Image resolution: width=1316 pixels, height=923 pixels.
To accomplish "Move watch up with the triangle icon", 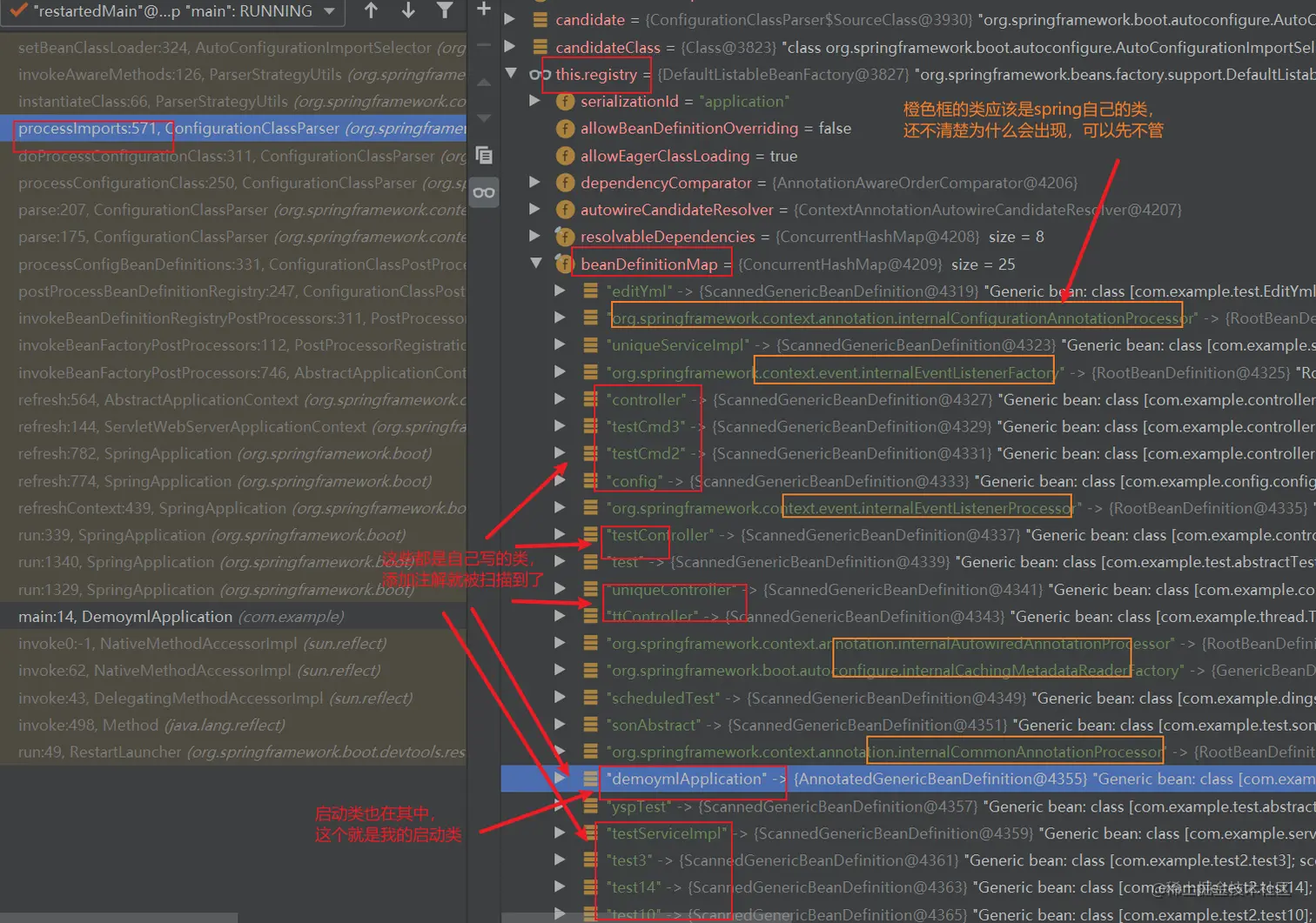I will pos(484,82).
